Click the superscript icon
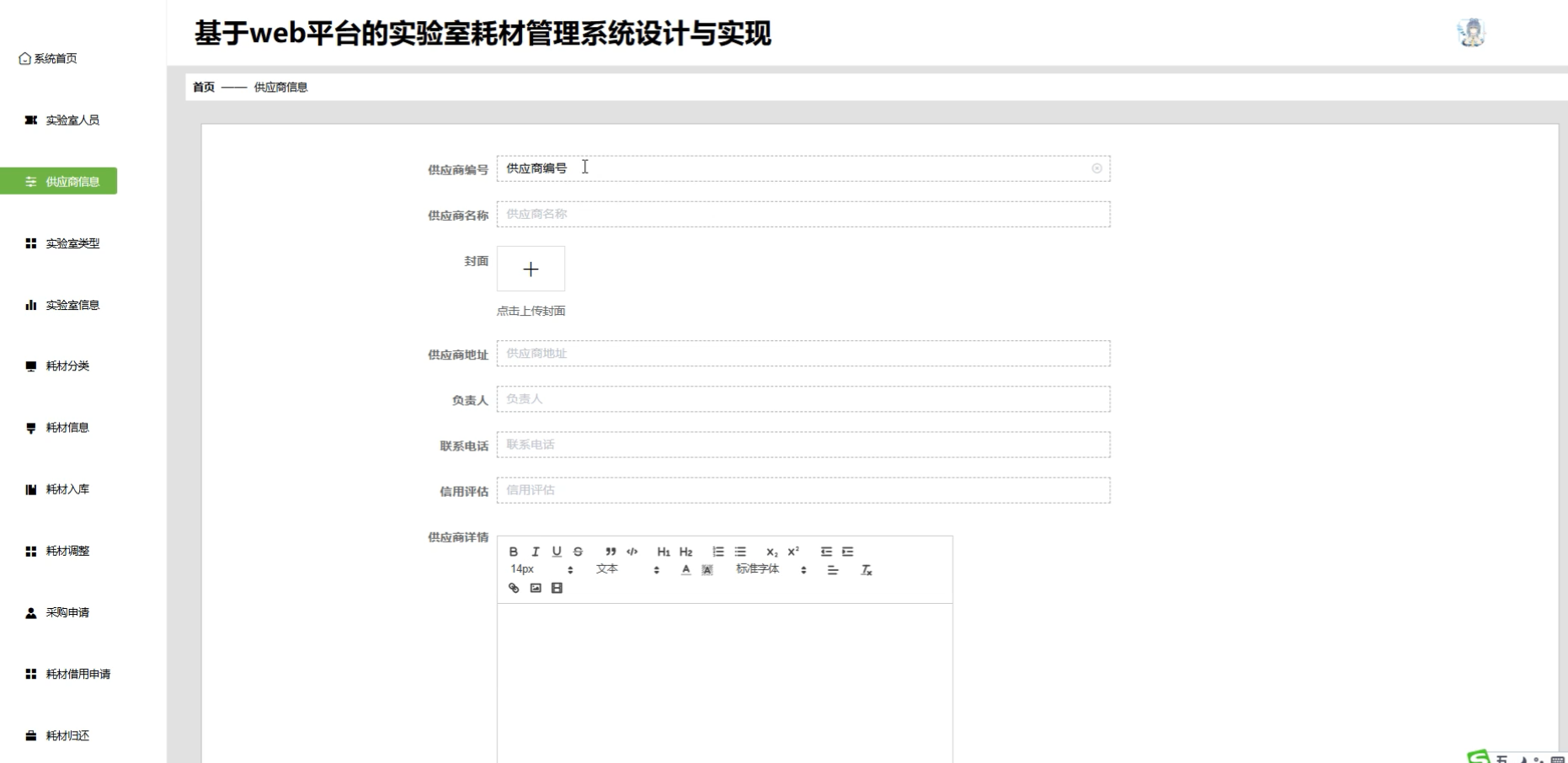Image resolution: width=1568 pixels, height=763 pixels. [792, 552]
